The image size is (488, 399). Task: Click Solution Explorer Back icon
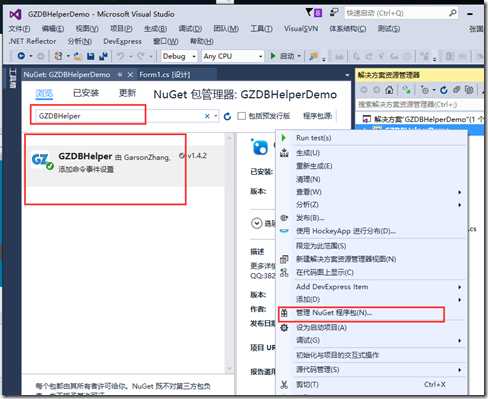364,90
